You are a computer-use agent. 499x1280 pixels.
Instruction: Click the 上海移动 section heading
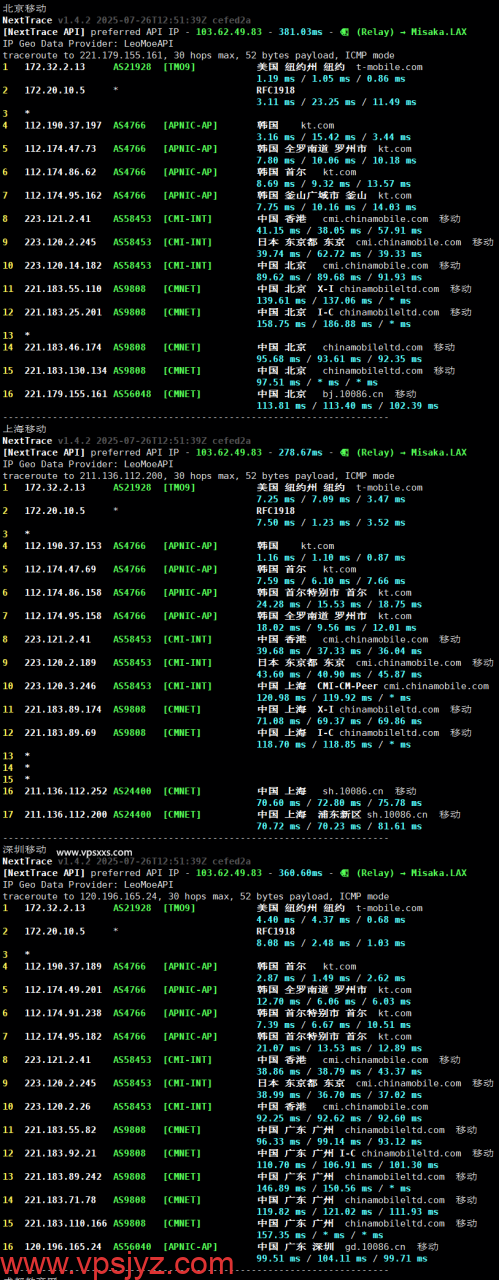click(24, 428)
